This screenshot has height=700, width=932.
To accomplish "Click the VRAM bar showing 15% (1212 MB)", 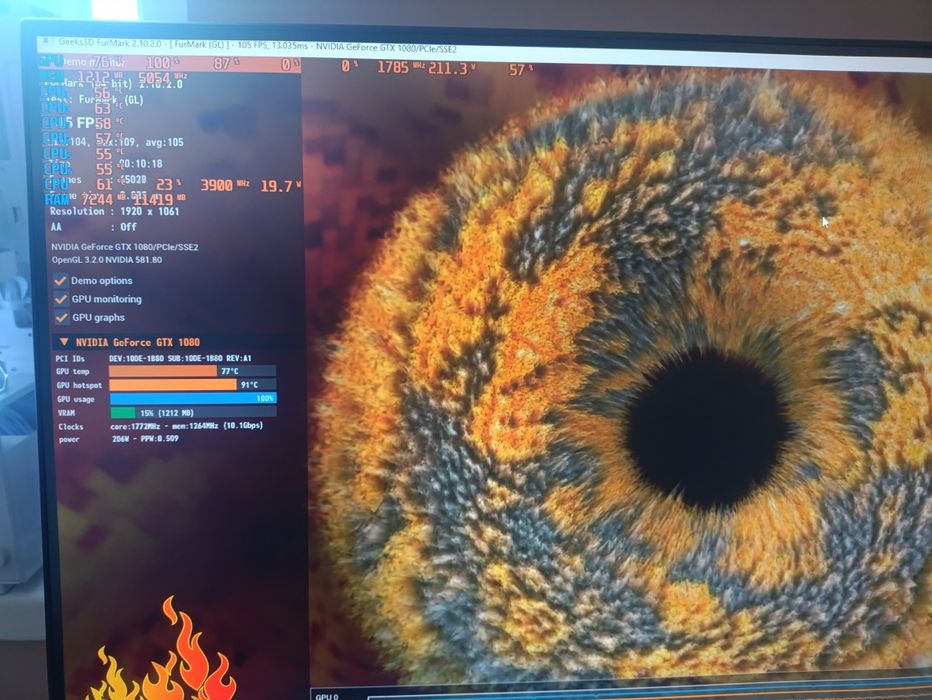I will (x=193, y=412).
